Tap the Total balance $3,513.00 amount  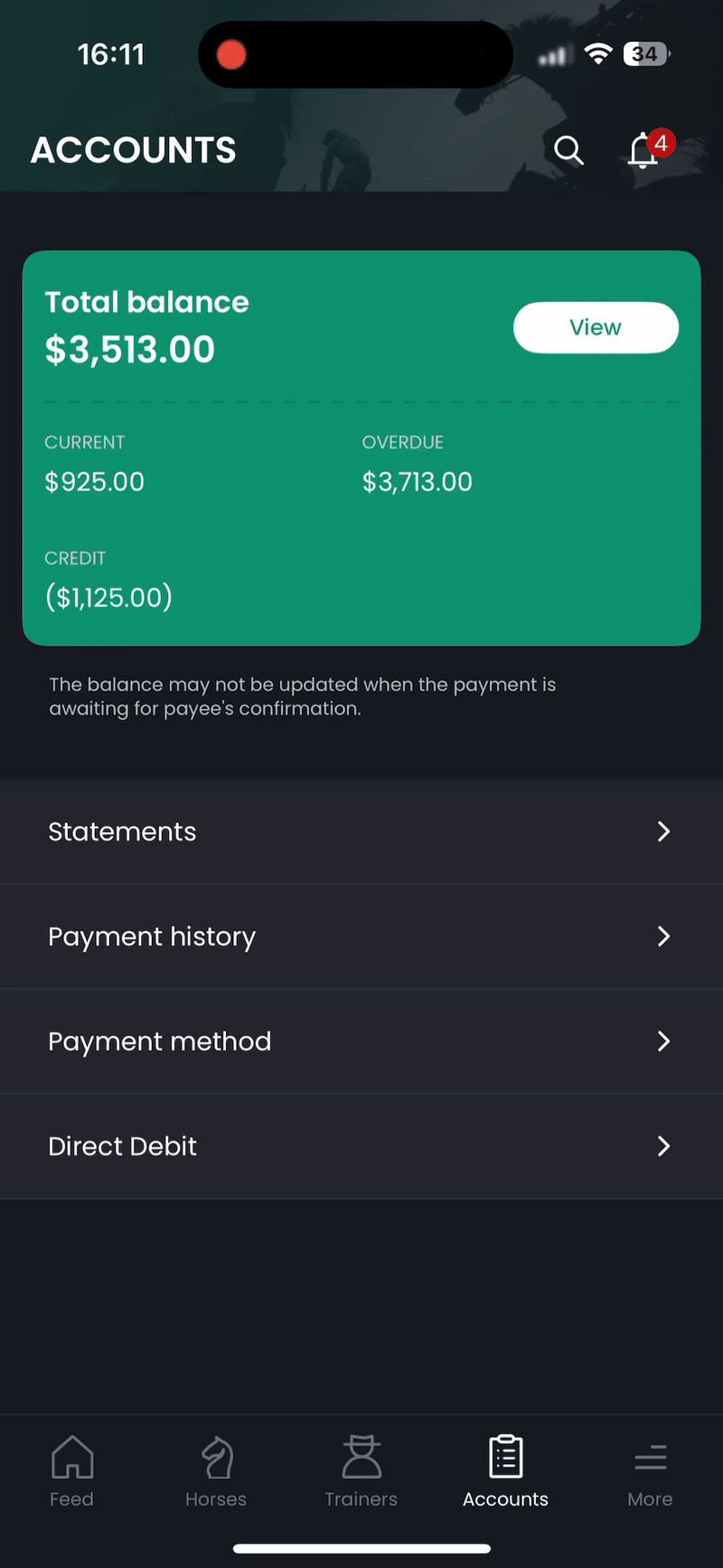point(130,350)
